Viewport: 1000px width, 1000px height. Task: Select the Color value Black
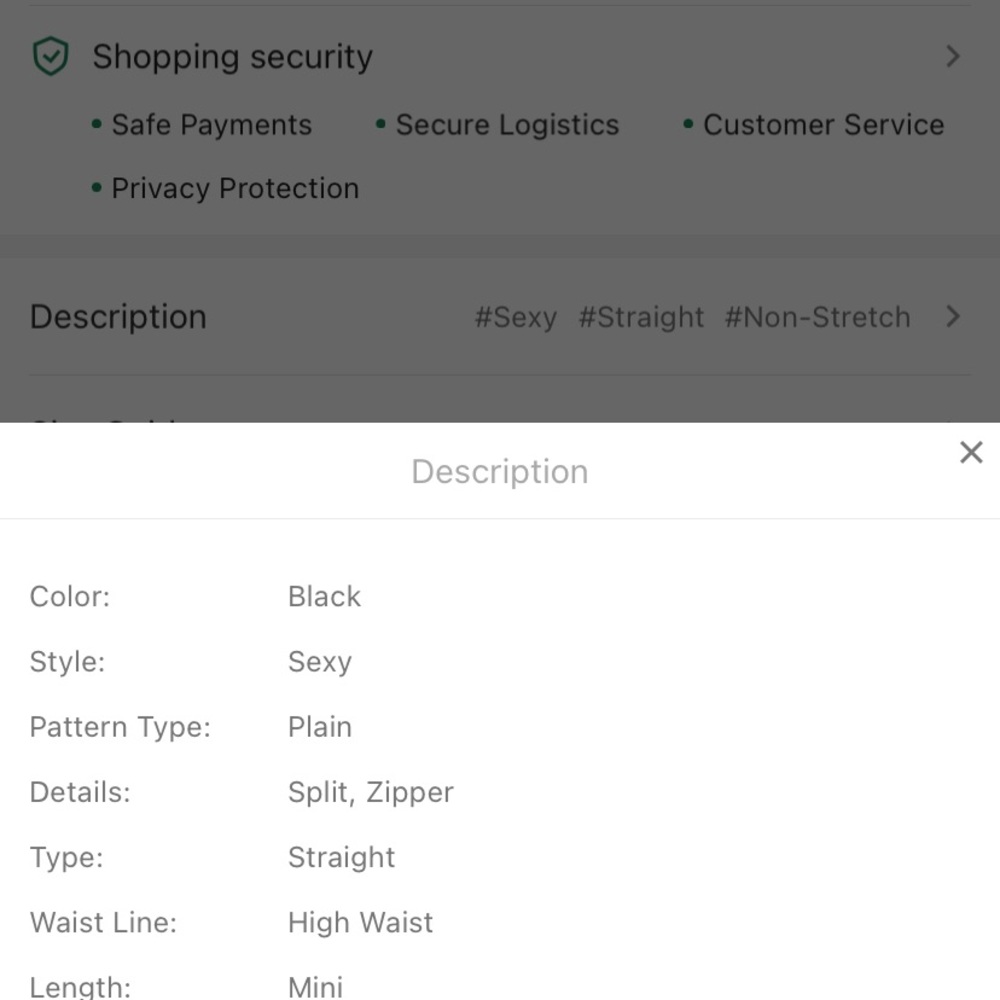[x=324, y=597]
